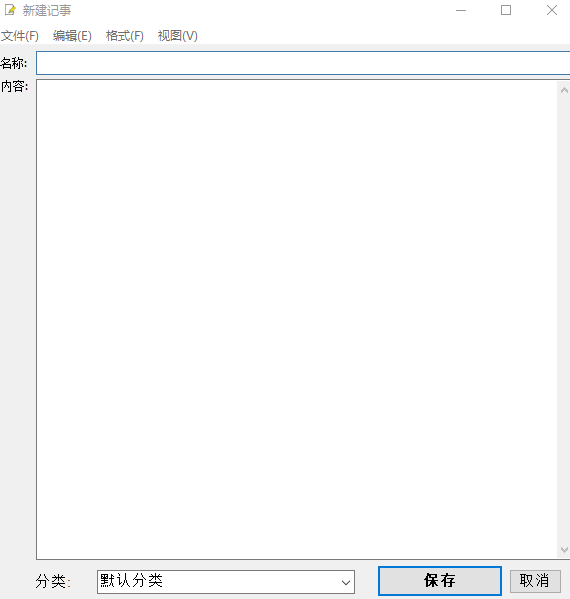Expand the 默认分类 category dropdown

226,582
